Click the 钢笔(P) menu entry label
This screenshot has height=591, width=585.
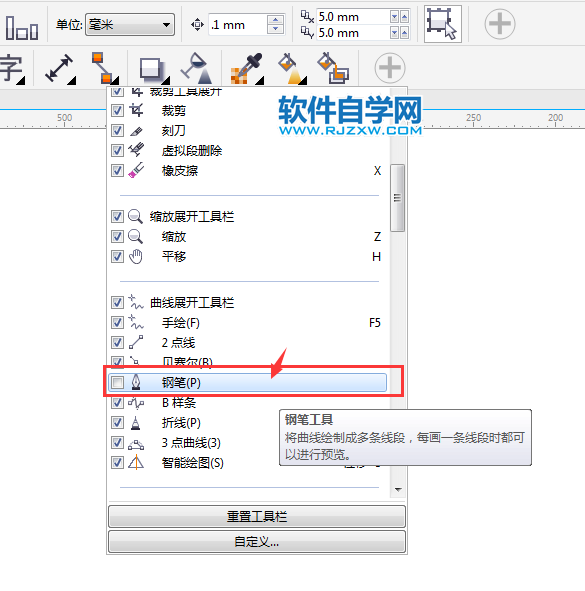pyautogui.click(x=181, y=383)
